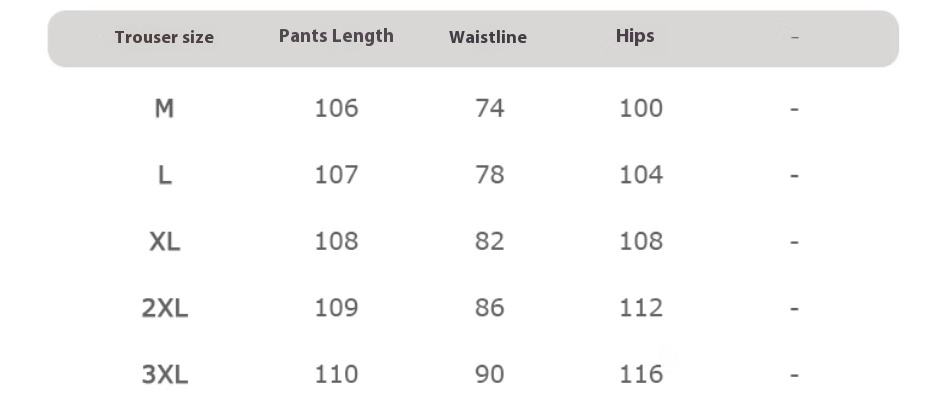The image size is (943, 413).
Task: Click the 3XL size row label
Action: (x=164, y=375)
